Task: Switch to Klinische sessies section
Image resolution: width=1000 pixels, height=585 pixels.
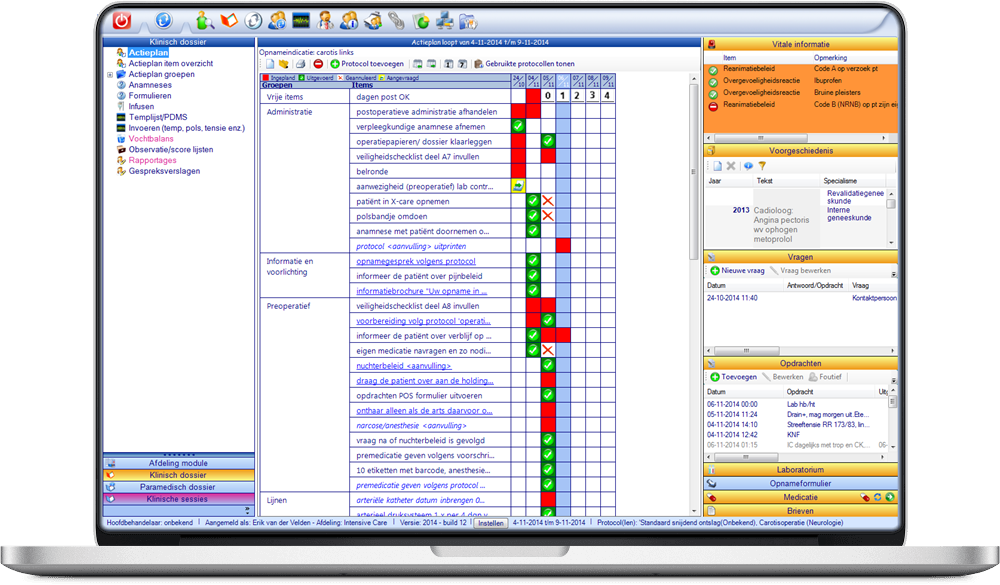Action: (179, 499)
